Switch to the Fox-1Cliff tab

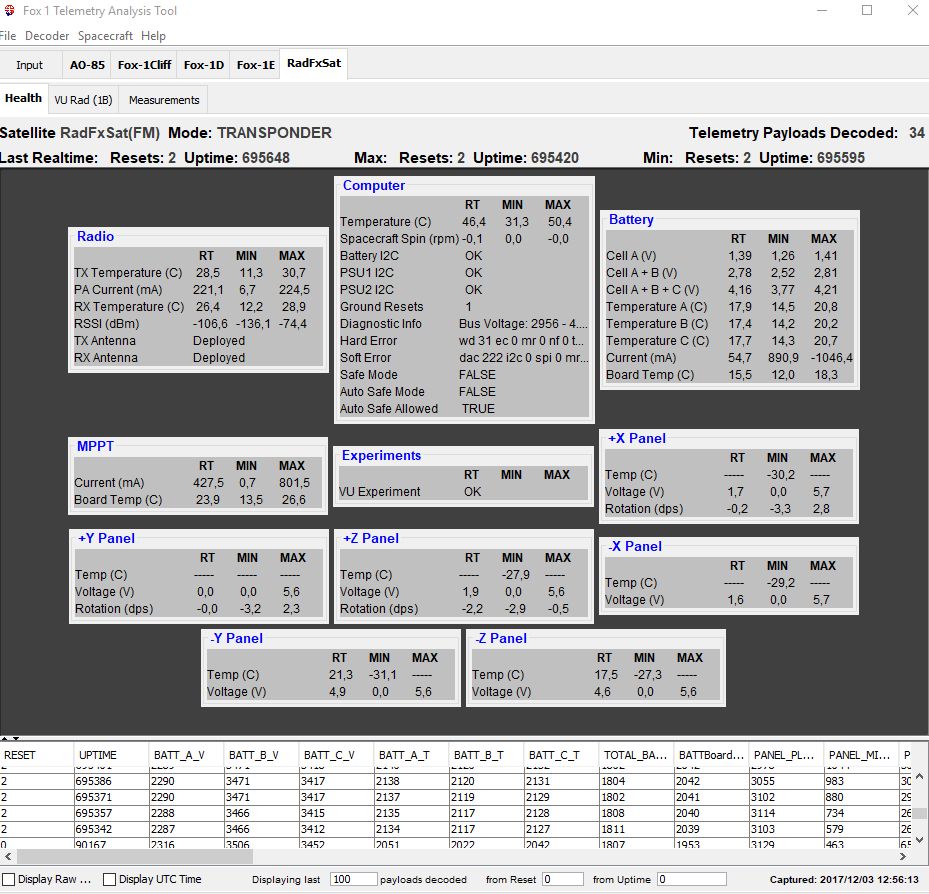point(144,65)
